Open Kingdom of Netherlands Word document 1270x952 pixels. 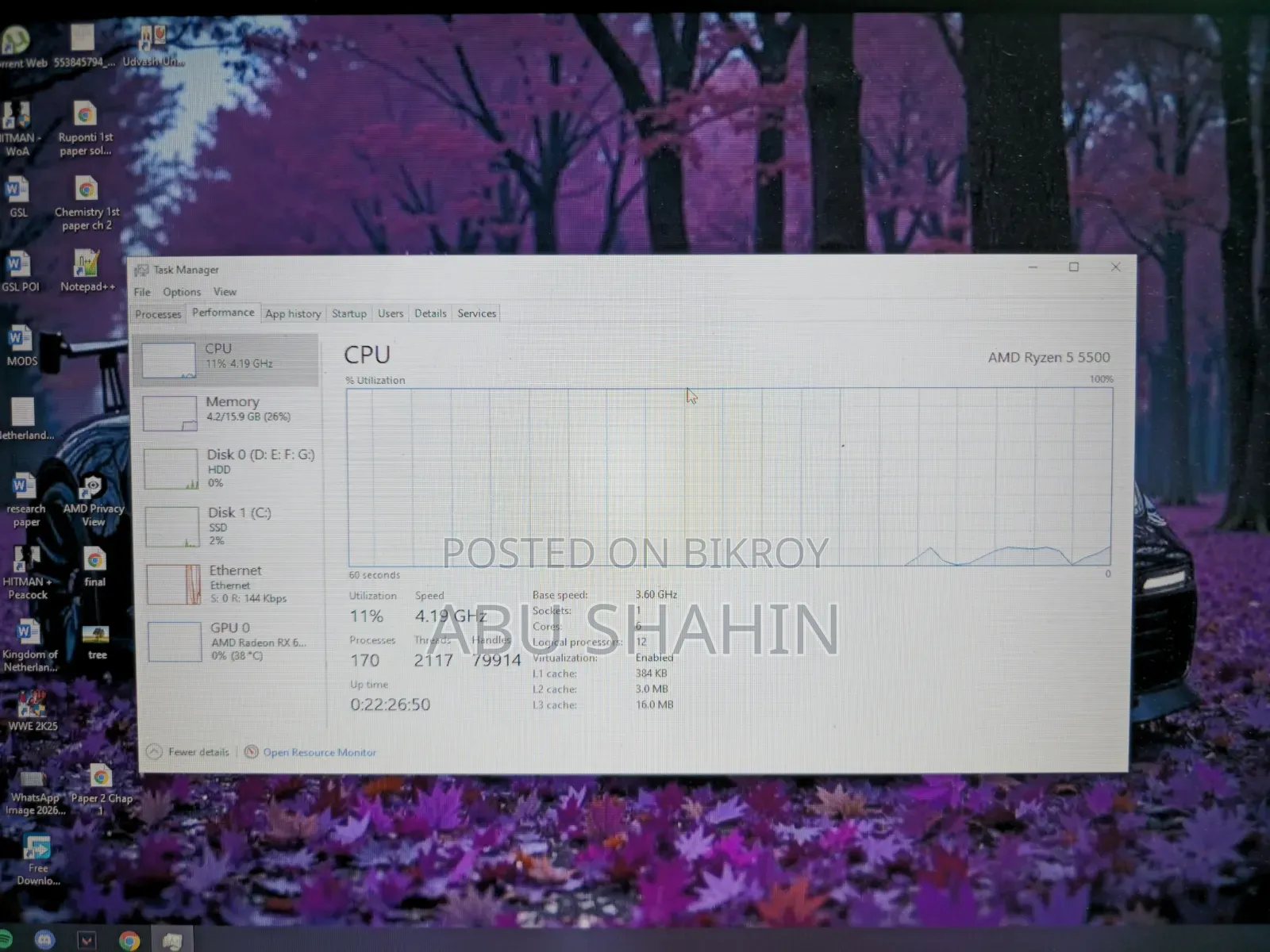[x=29, y=646]
